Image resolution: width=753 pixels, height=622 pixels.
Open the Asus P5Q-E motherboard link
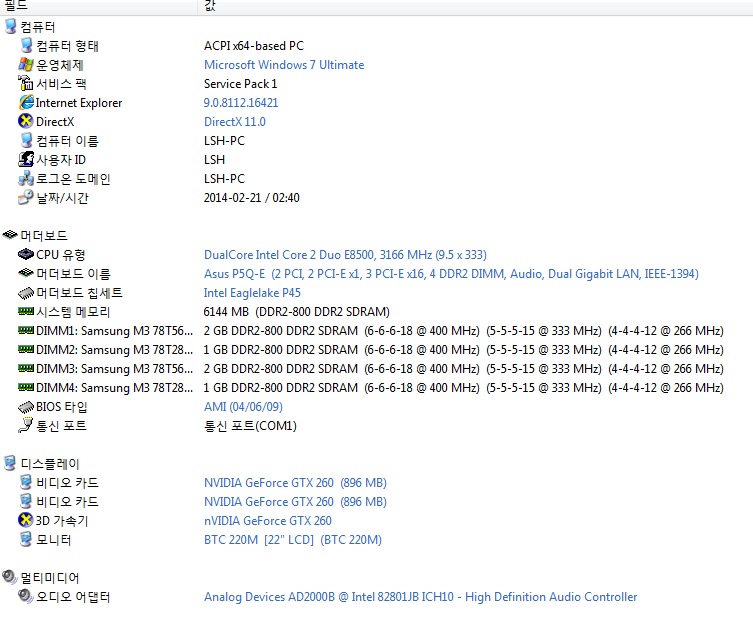tap(451, 274)
